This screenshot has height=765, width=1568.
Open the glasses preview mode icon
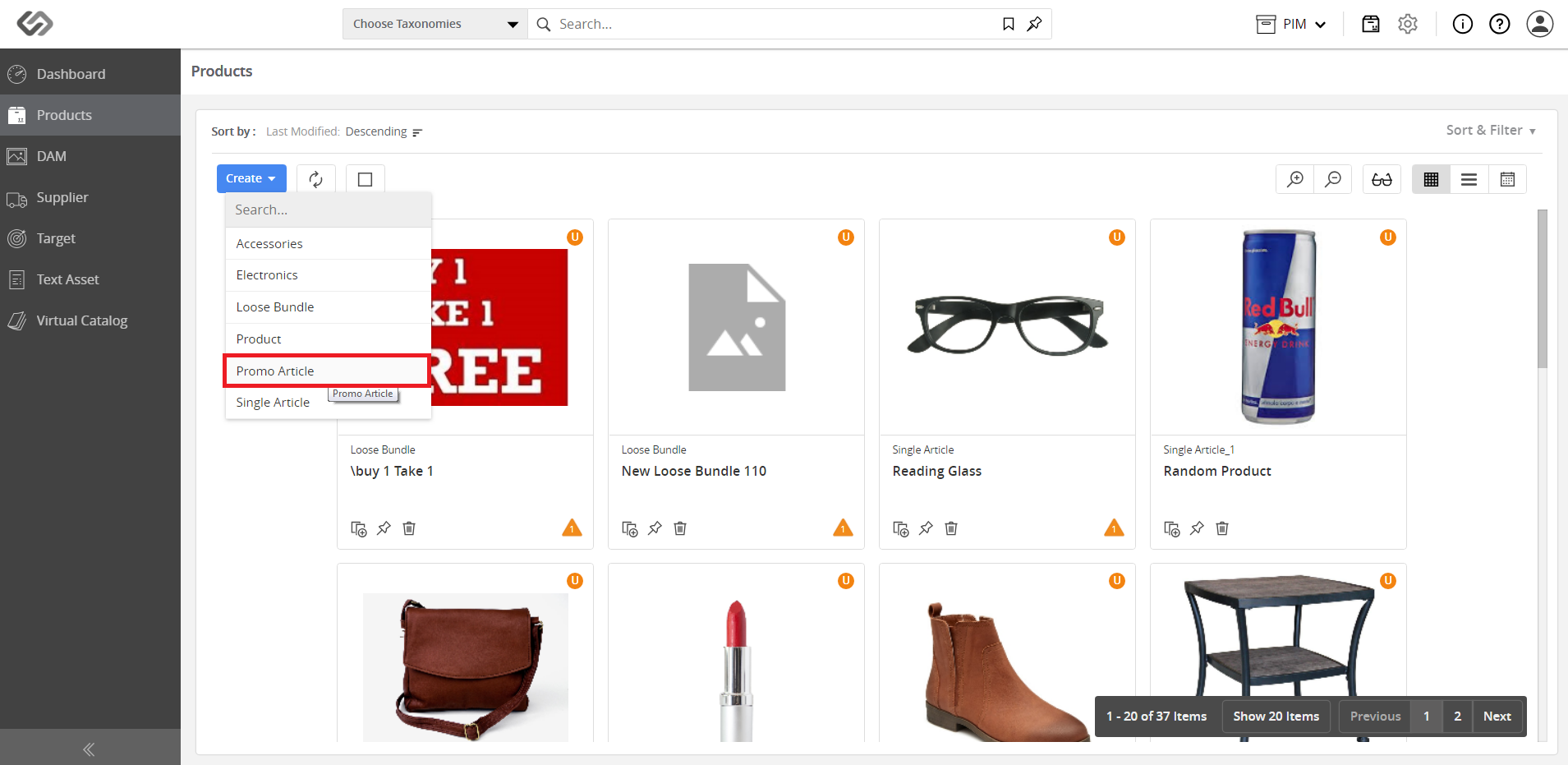point(1382,179)
